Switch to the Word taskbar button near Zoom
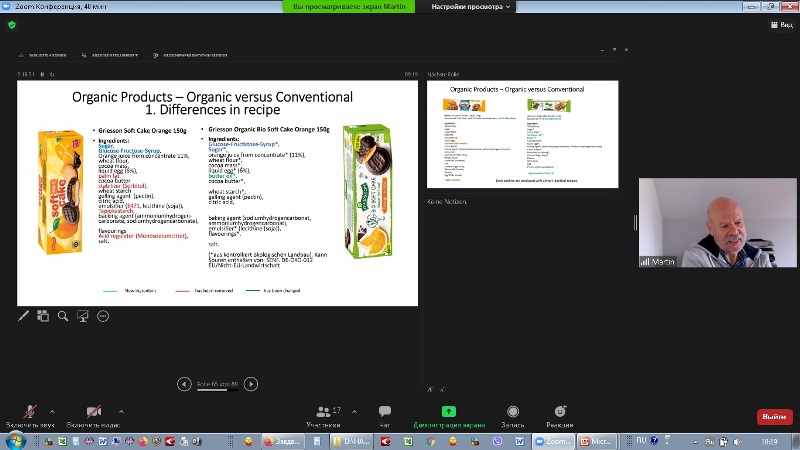Image resolution: width=800 pixels, height=450 pixels. tap(519, 441)
